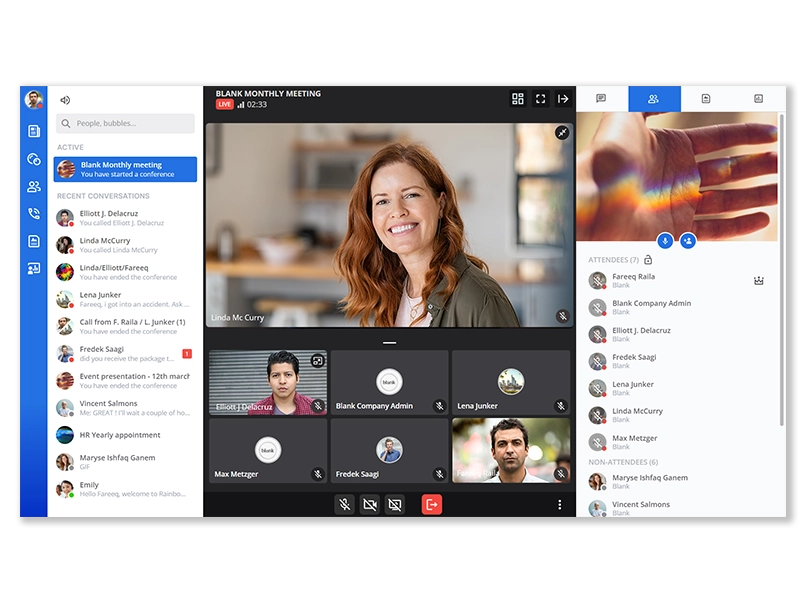806x604 pixels.
Task: Open Call from F. Raila / L. Junker conversation
Action: (x=125, y=326)
